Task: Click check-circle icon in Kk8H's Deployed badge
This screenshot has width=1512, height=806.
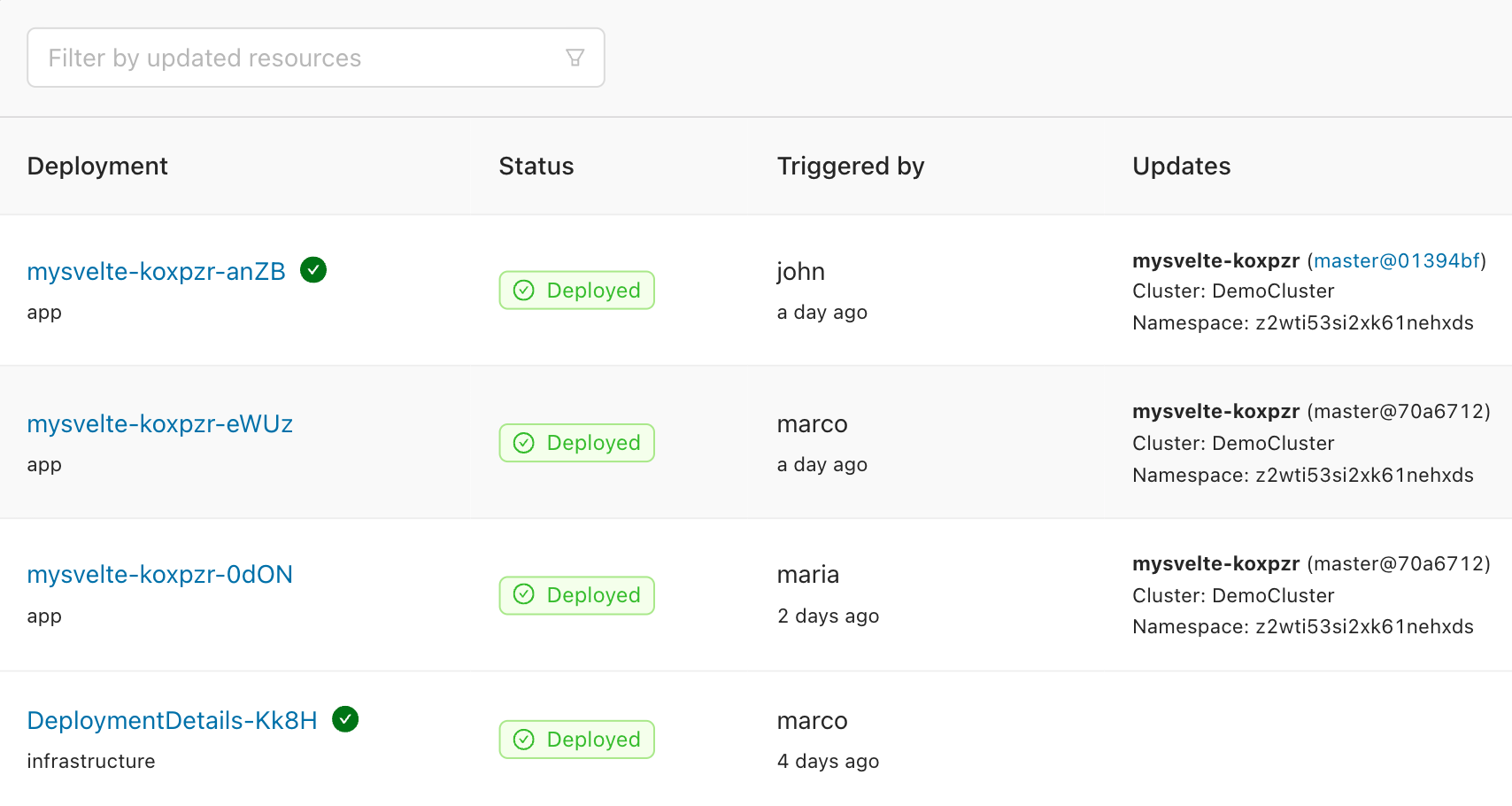Action: 524,740
